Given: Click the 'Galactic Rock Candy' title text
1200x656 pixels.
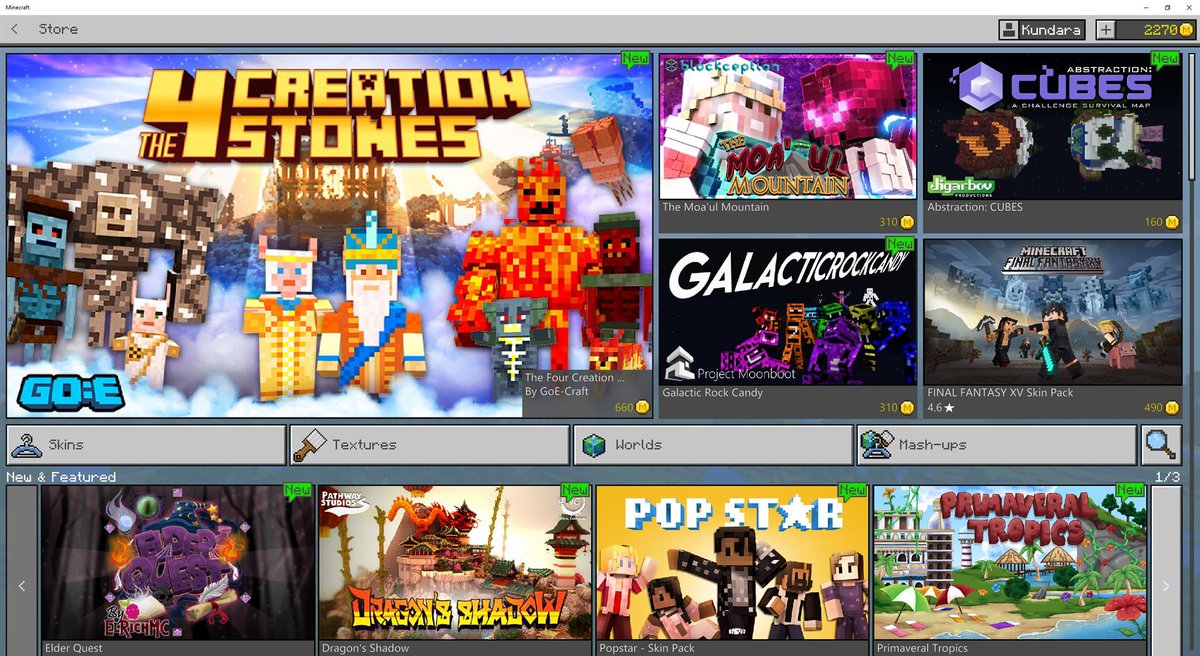Looking at the screenshot, I should [x=712, y=393].
